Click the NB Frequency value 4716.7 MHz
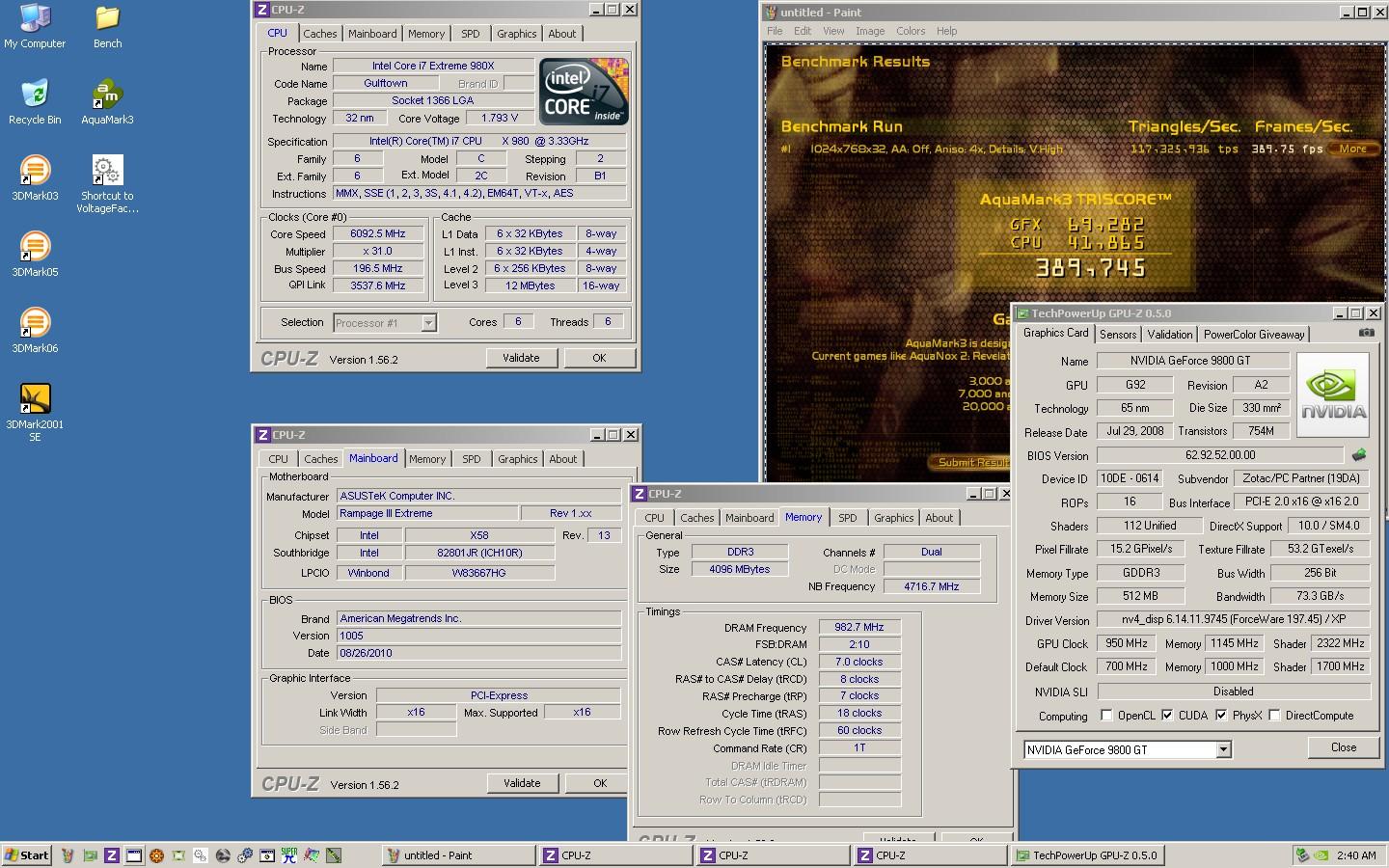1389x868 pixels. [x=932, y=586]
